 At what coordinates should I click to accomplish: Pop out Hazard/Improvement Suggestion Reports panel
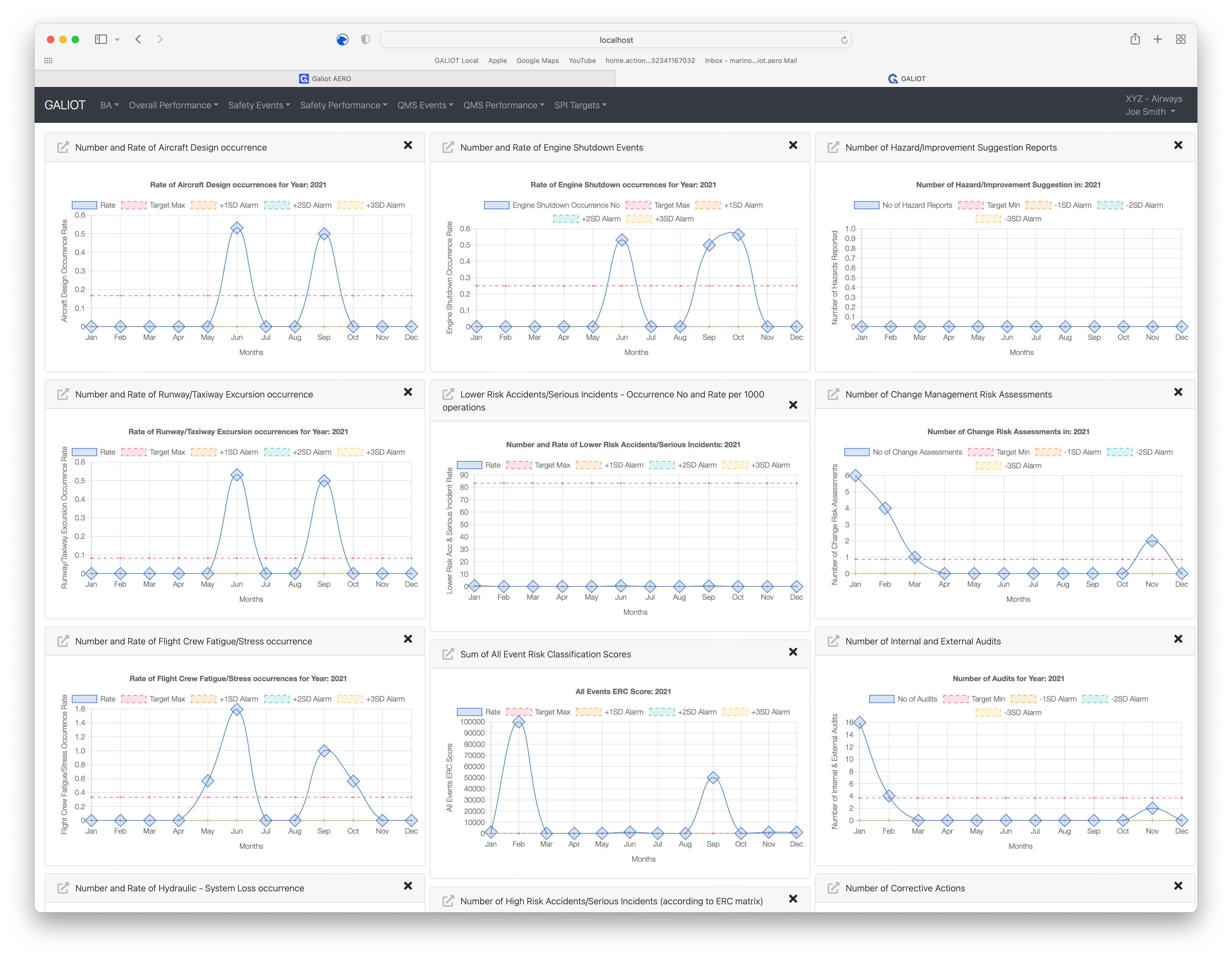pos(833,147)
